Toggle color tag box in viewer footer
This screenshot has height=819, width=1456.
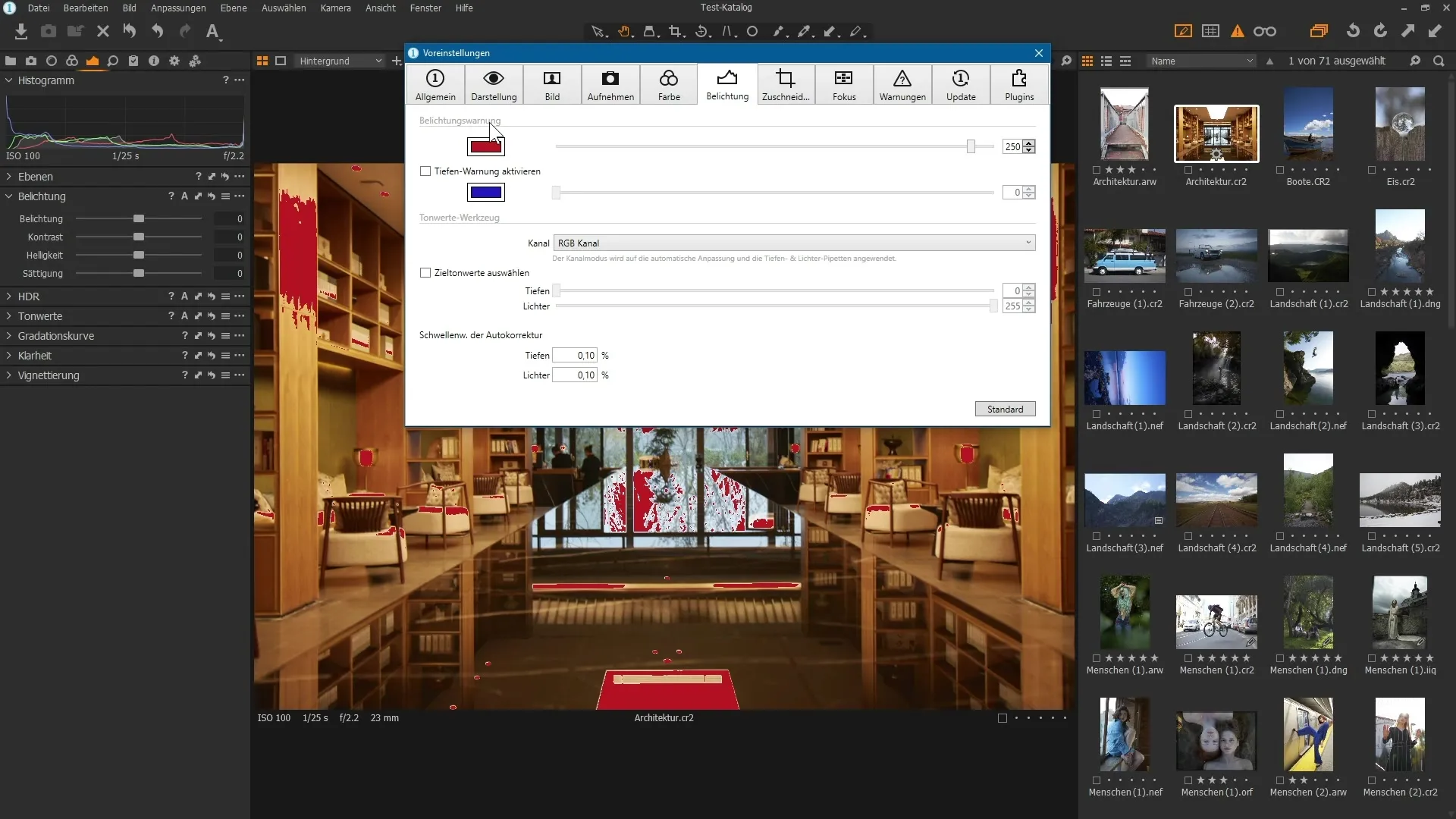(1003, 718)
